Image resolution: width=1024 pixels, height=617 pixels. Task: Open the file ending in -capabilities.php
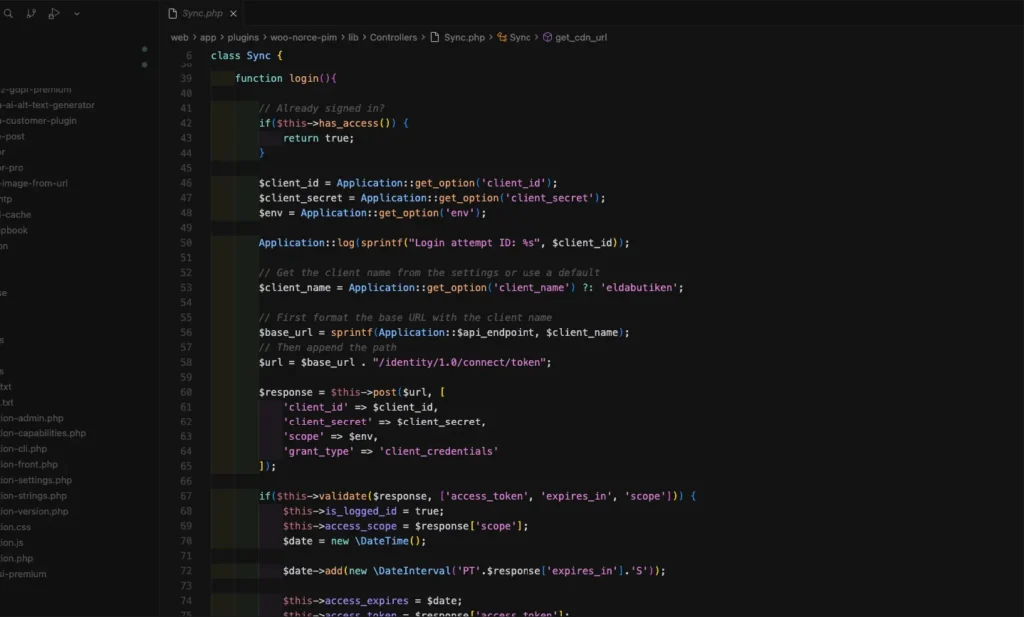42,433
